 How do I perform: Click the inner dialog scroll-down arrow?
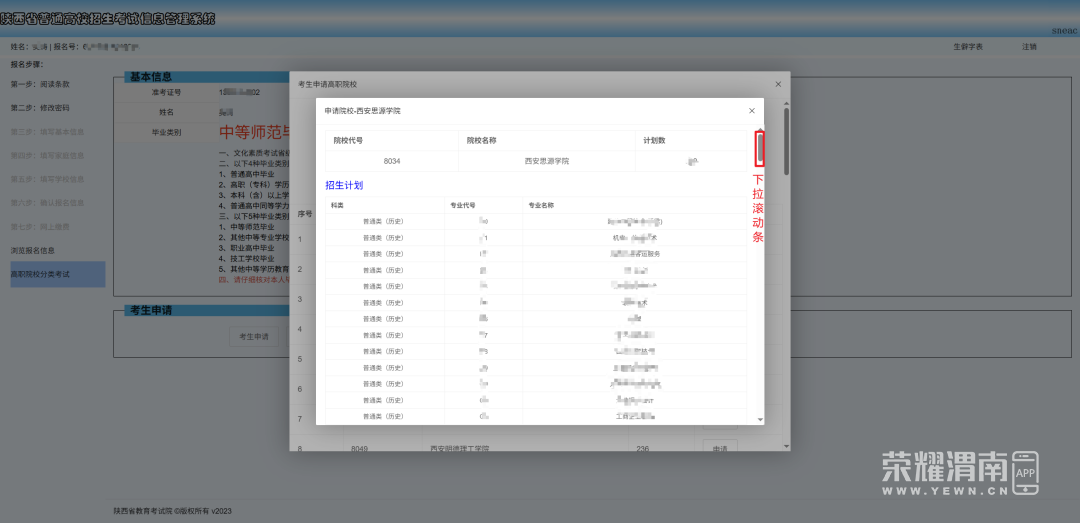[760, 420]
